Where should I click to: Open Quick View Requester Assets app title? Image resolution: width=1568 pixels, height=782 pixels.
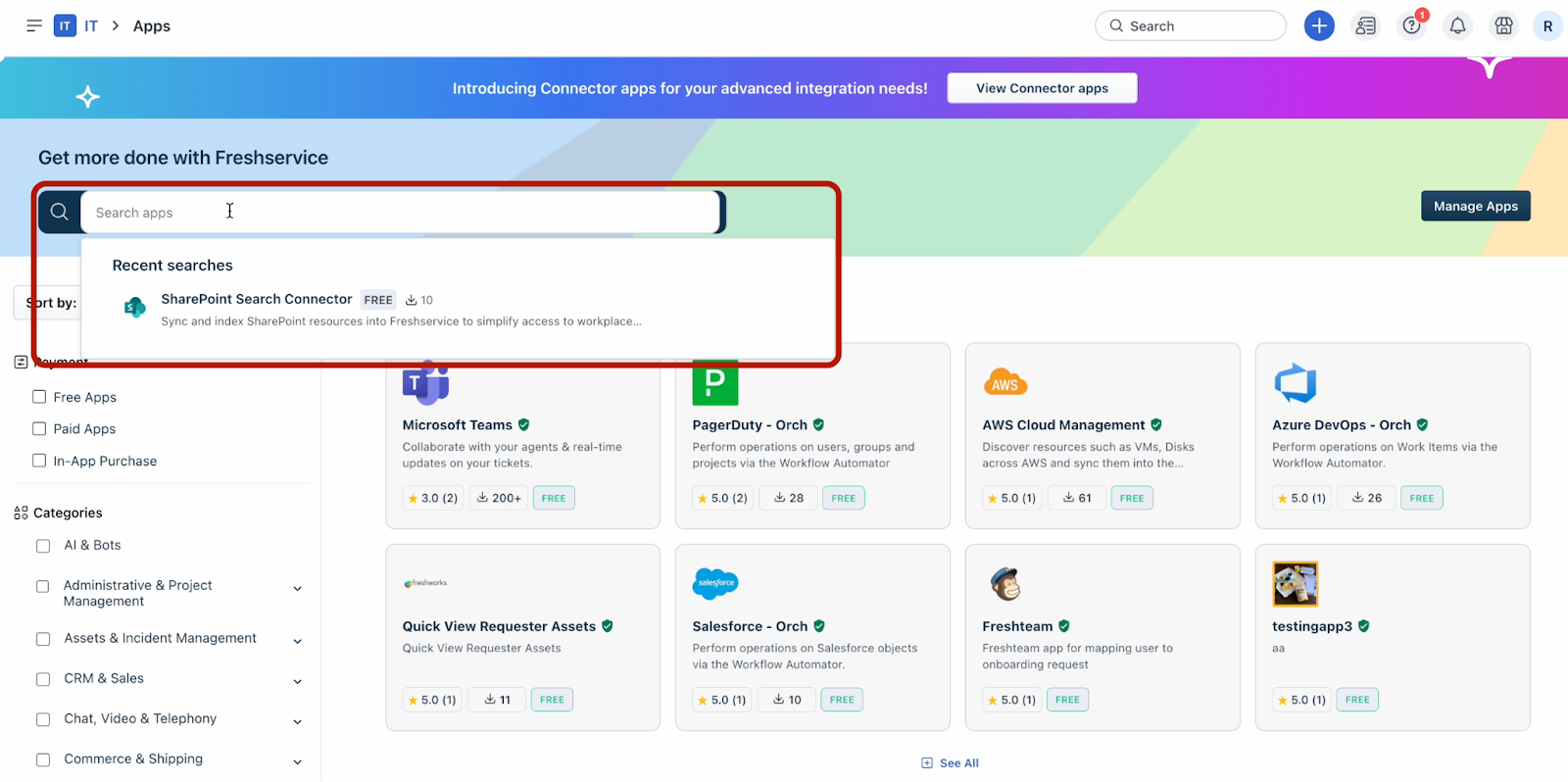pos(499,626)
